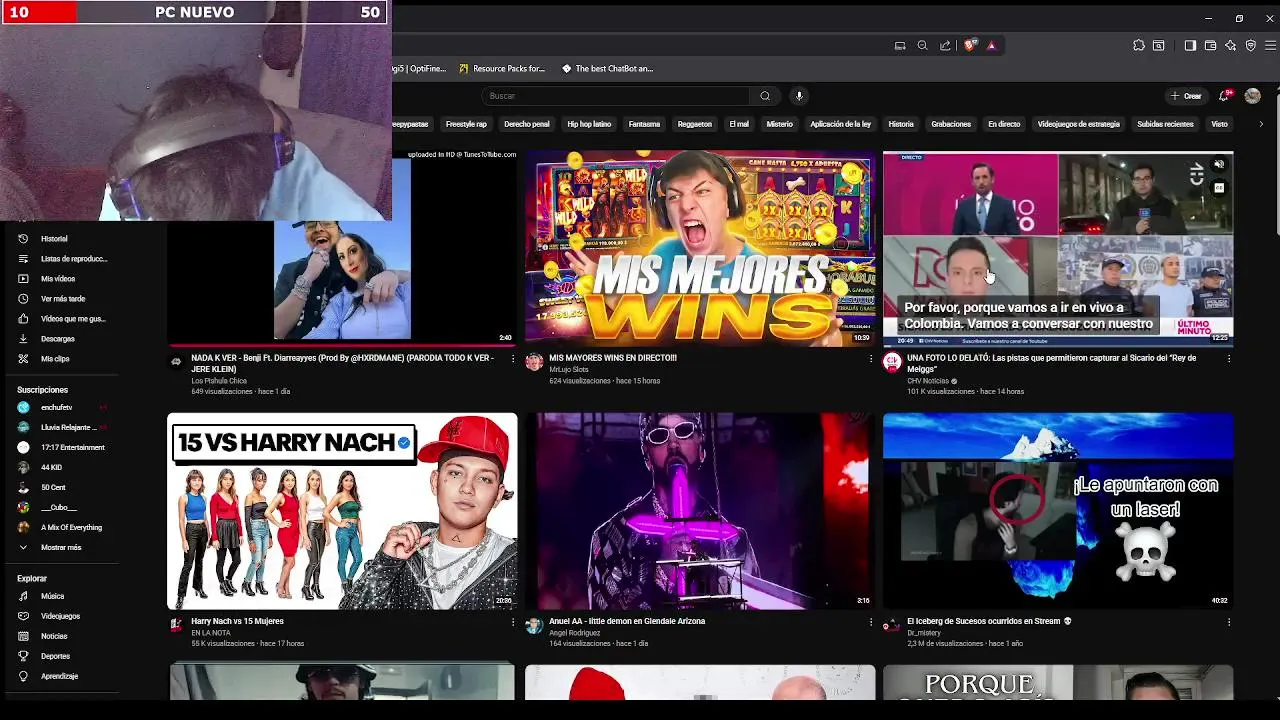Expand Mostrar más subscriptions
The width and height of the screenshot is (1280, 720).
[50, 547]
